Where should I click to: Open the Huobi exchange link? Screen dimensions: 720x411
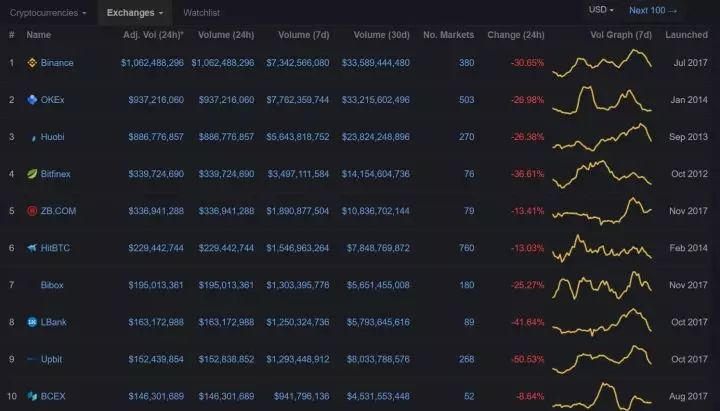(52, 137)
